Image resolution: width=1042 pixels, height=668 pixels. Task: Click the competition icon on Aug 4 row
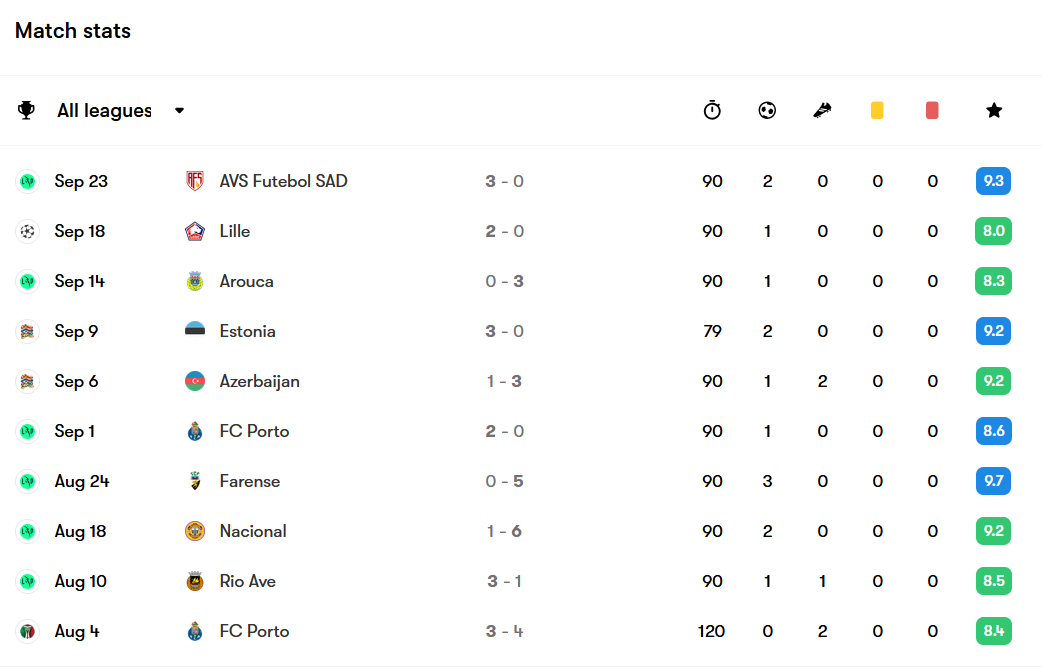tap(27, 631)
